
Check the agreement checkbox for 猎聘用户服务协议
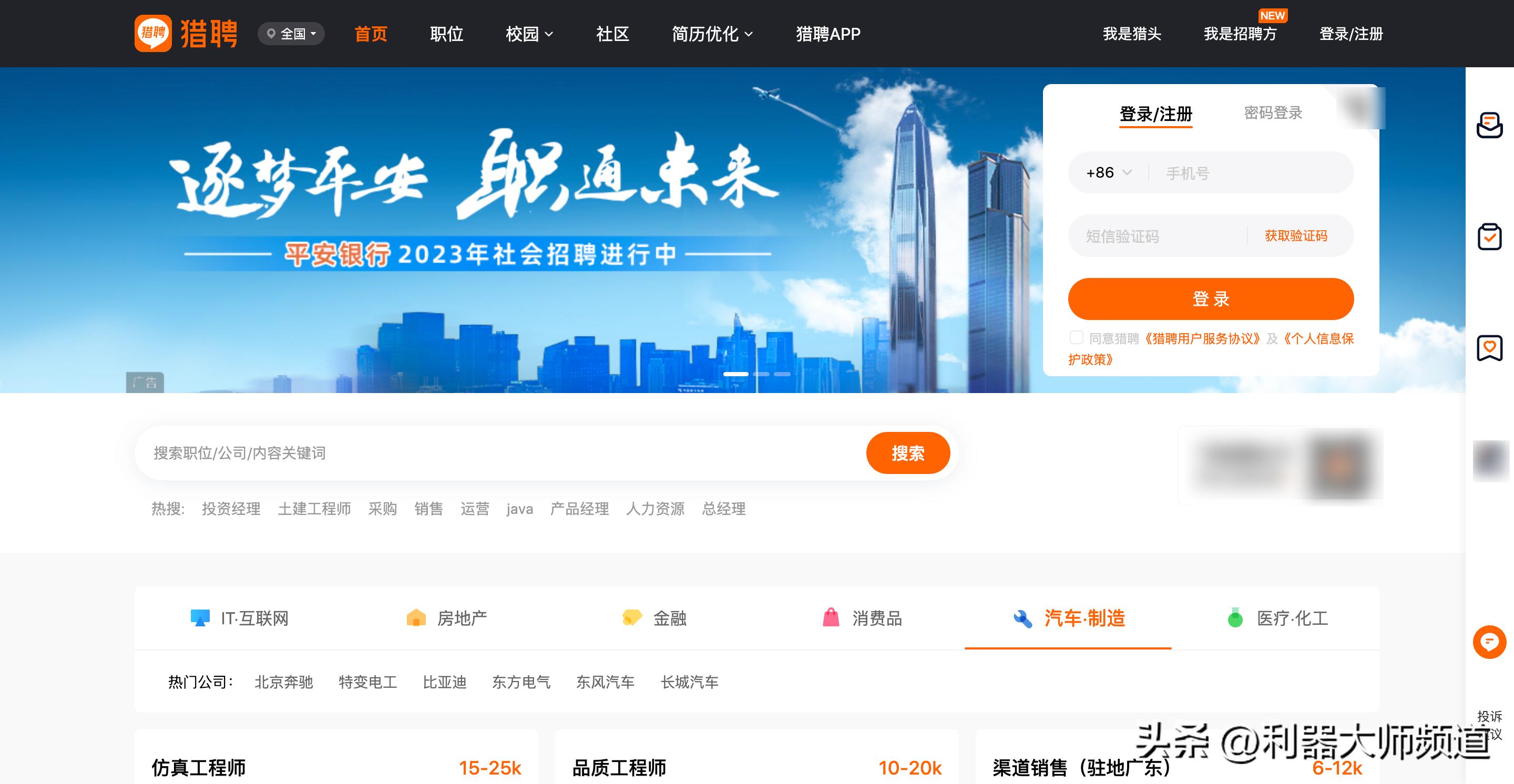coord(1077,338)
